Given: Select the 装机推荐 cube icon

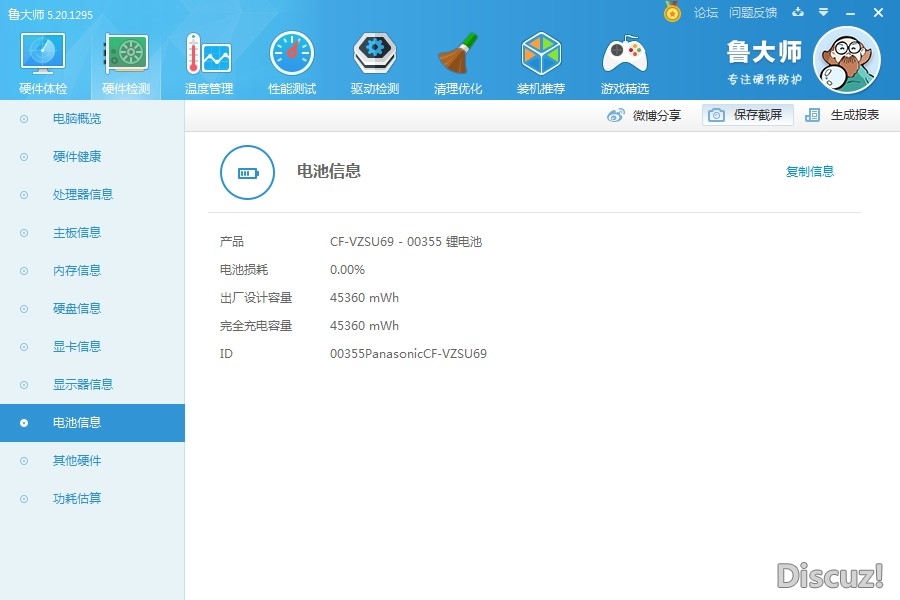Looking at the screenshot, I should pos(541,55).
